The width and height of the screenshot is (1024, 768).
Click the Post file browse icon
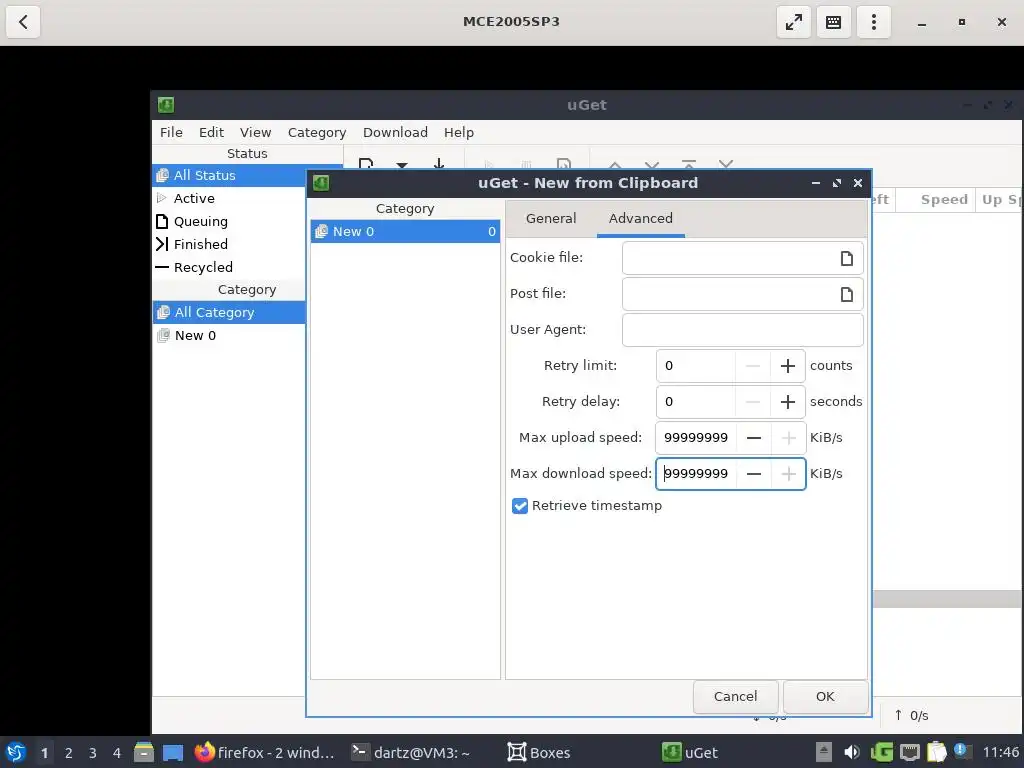click(846, 295)
